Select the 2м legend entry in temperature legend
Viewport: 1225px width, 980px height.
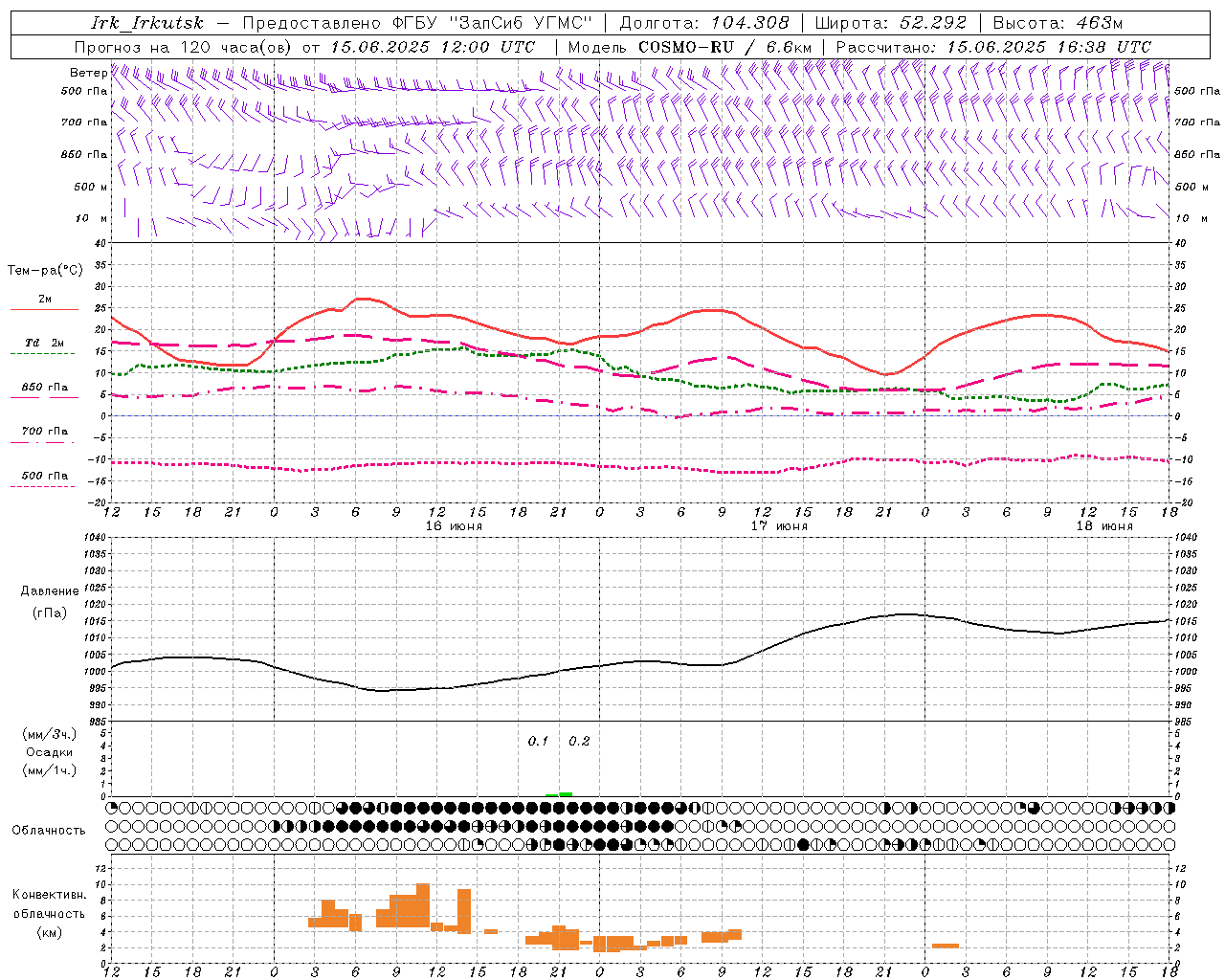coord(45,300)
